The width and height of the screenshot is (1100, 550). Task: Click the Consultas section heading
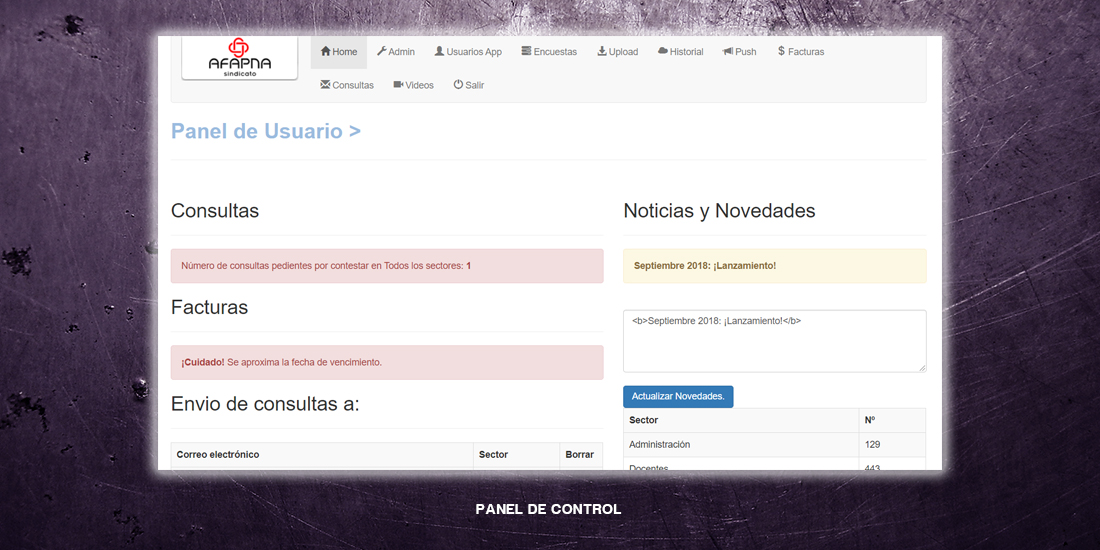(215, 210)
